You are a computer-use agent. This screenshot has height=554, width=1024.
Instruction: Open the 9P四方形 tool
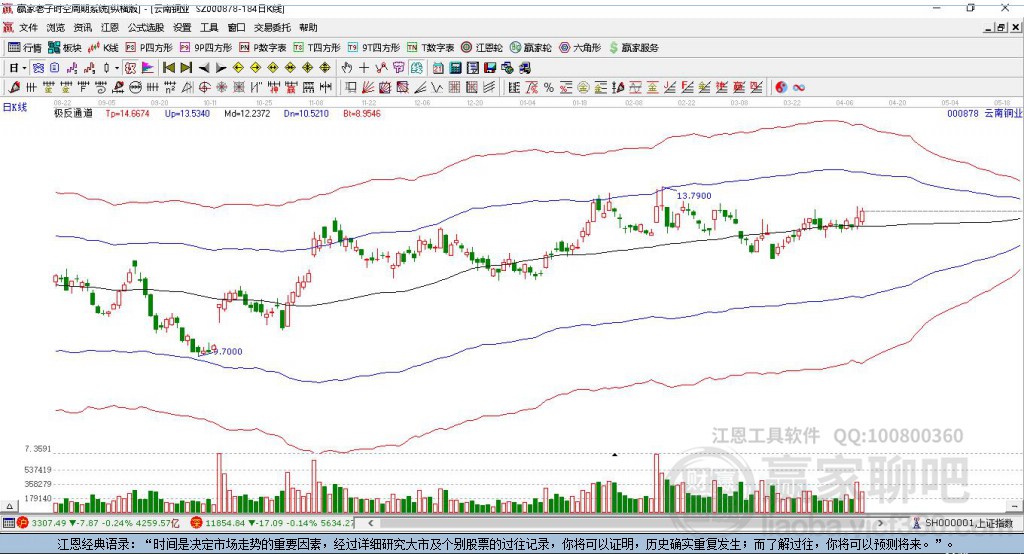(206, 48)
